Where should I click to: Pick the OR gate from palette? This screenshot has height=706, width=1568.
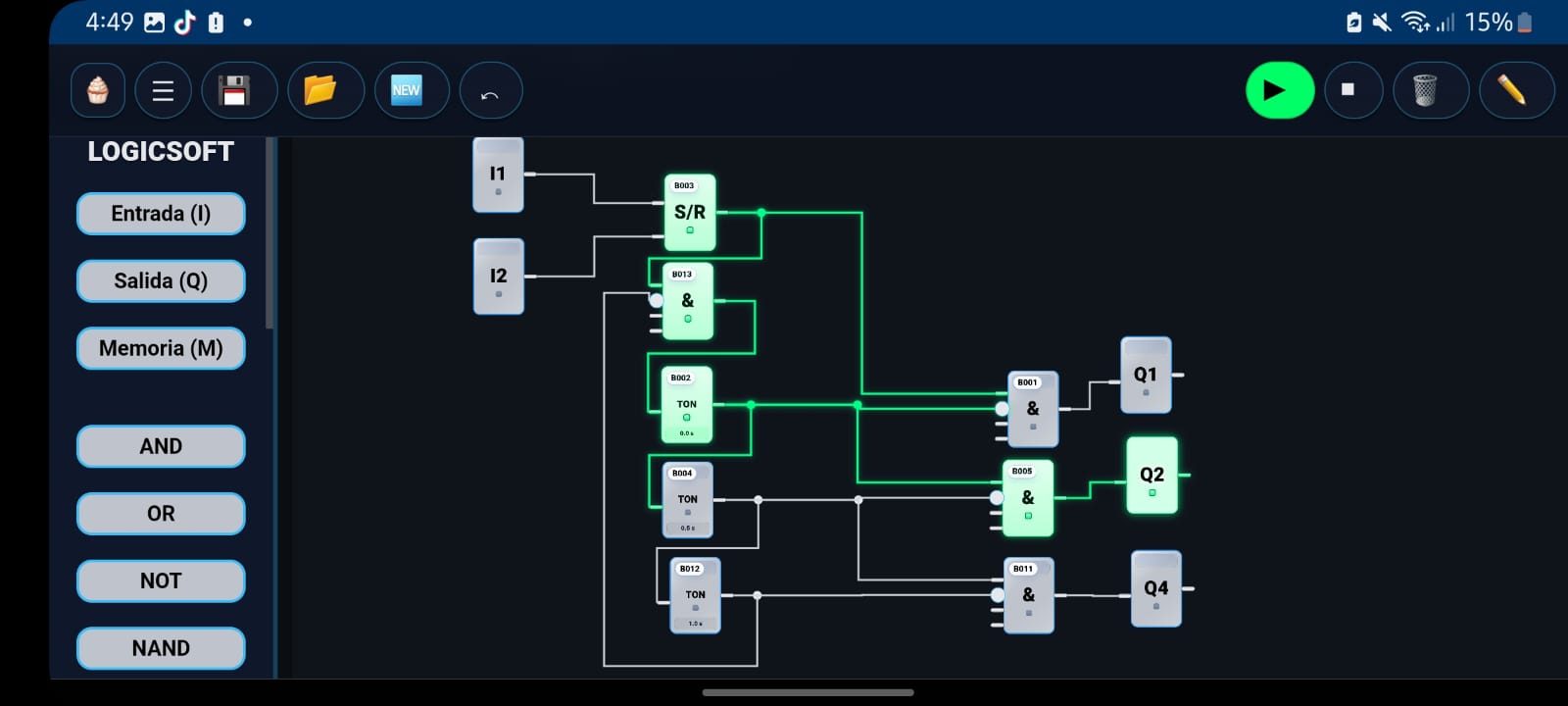[x=161, y=514]
